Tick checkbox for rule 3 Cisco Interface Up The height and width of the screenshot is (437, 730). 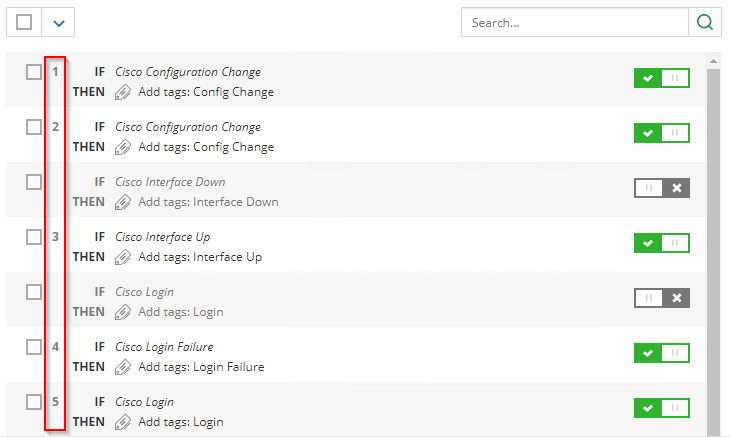(x=34, y=237)
